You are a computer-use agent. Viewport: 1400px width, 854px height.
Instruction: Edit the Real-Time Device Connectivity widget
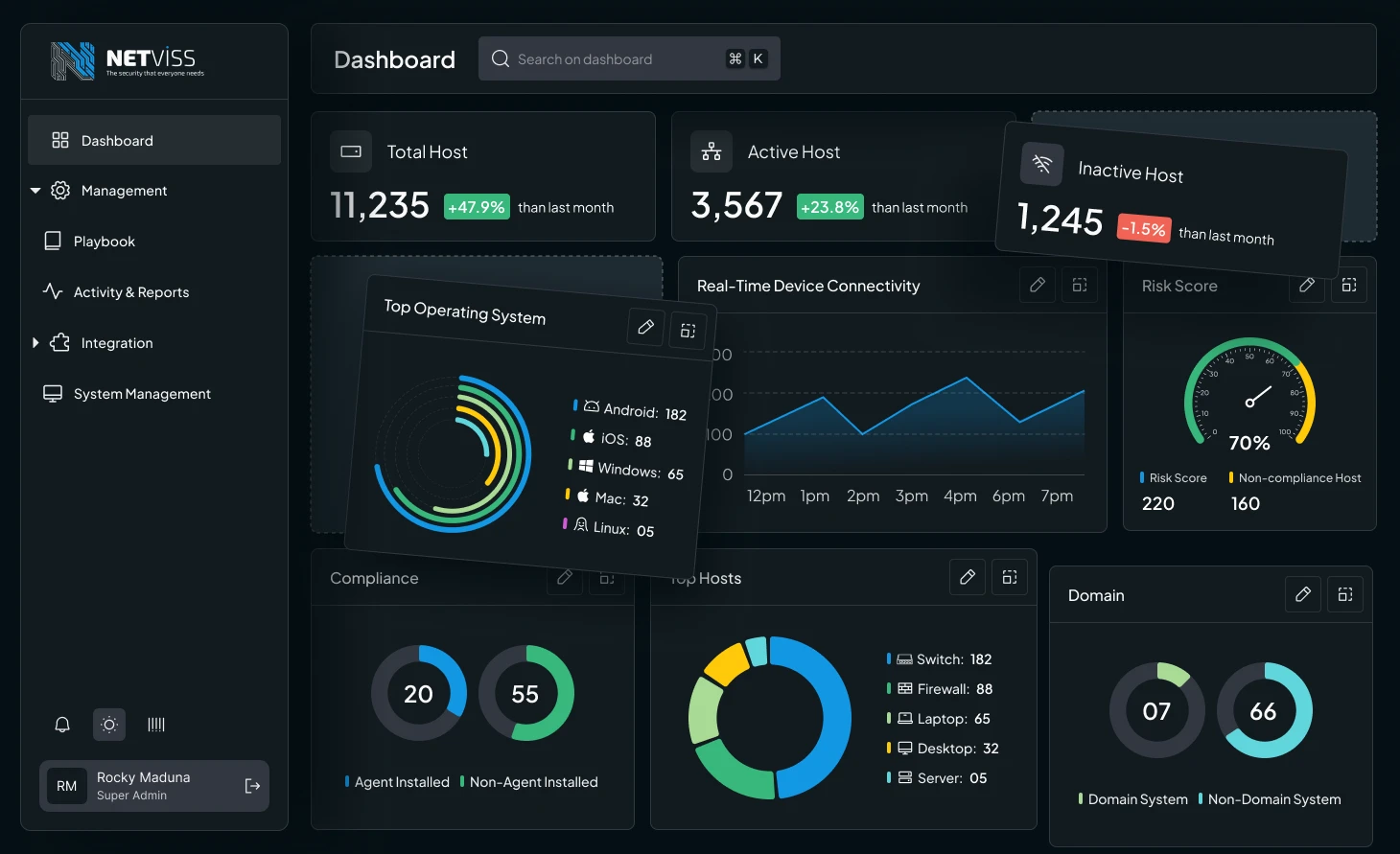click(x=1037, y=285)
